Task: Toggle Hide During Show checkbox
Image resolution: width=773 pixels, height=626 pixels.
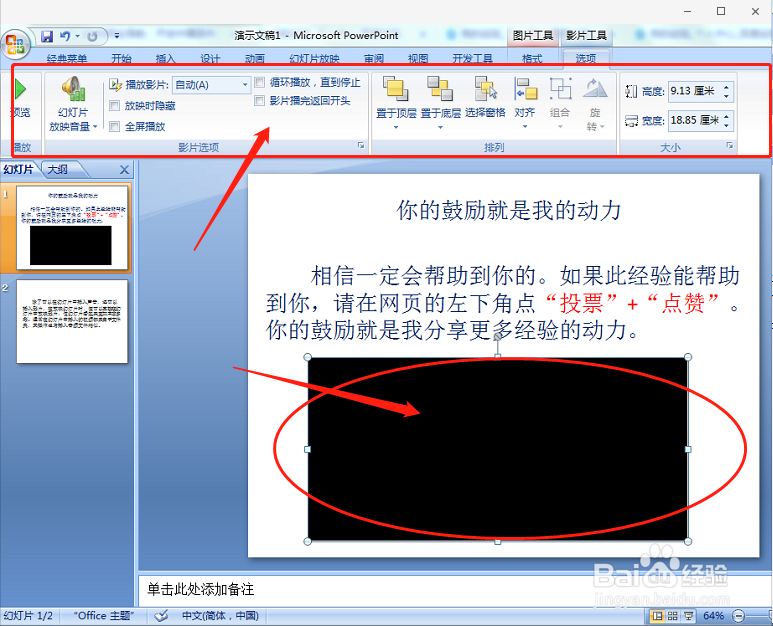Action: click(114, 105)
